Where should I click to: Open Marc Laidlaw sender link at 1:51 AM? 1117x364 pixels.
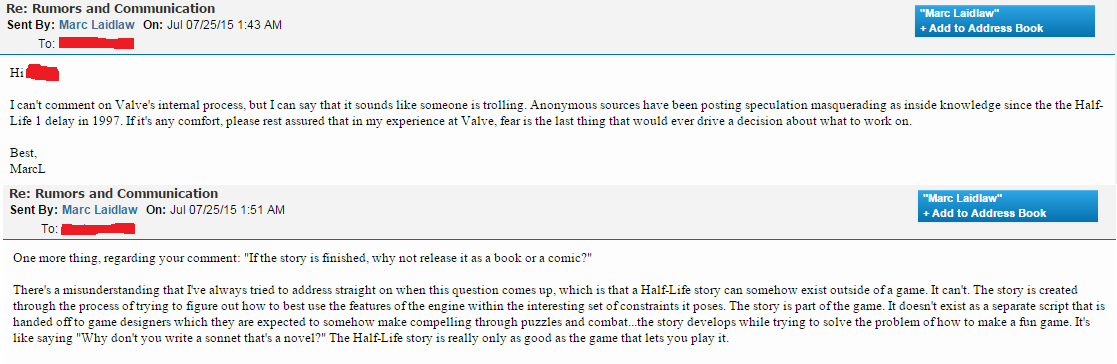[101, 209]
